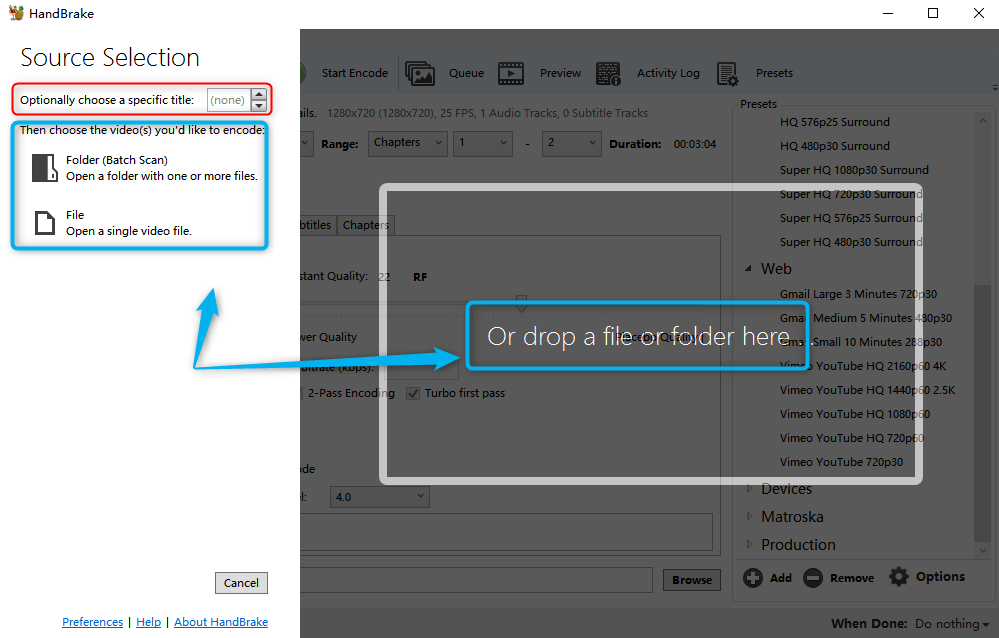
Task: Open the end chapter dropdown showing 2
Action: [x=571, y=143]
